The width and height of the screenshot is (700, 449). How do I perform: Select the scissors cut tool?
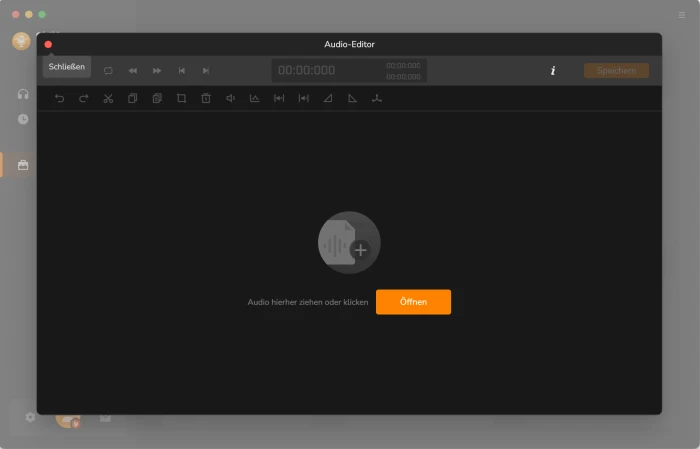[x=108, y=98]
